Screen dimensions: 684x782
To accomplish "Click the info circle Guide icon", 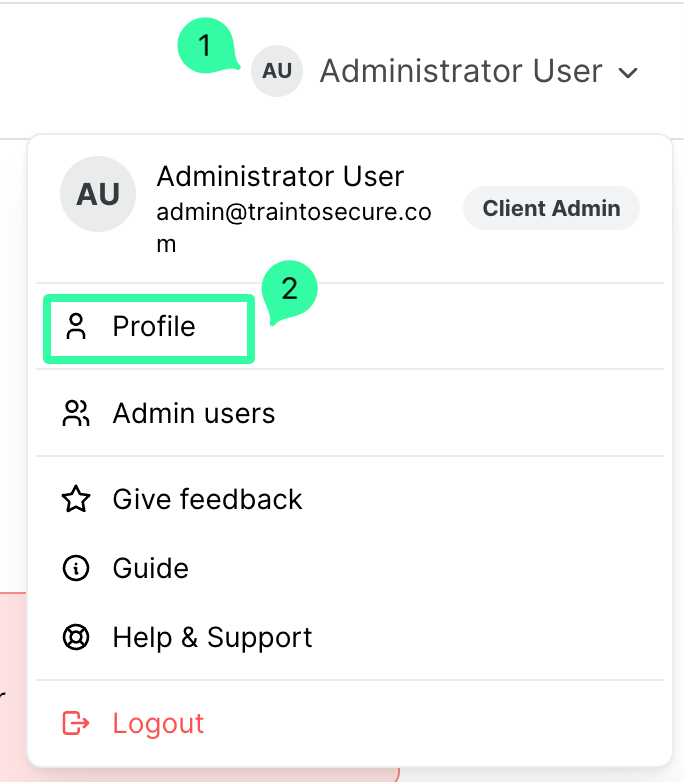I will point(76,568).
